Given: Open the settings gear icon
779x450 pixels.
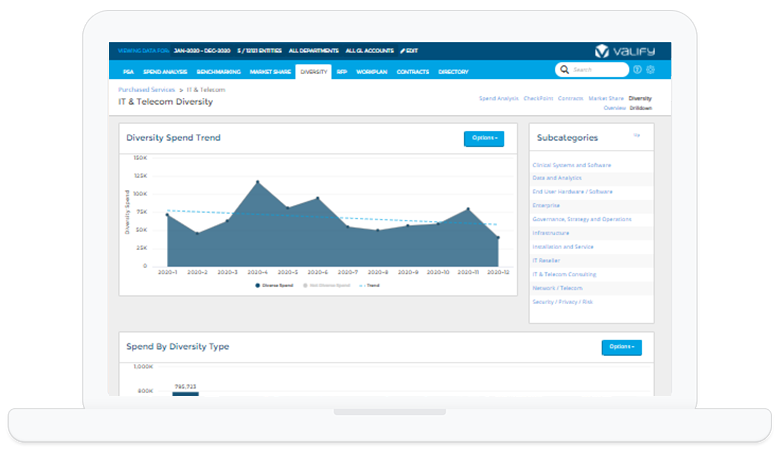Looking at the screenshot, I should click(650, 70).
